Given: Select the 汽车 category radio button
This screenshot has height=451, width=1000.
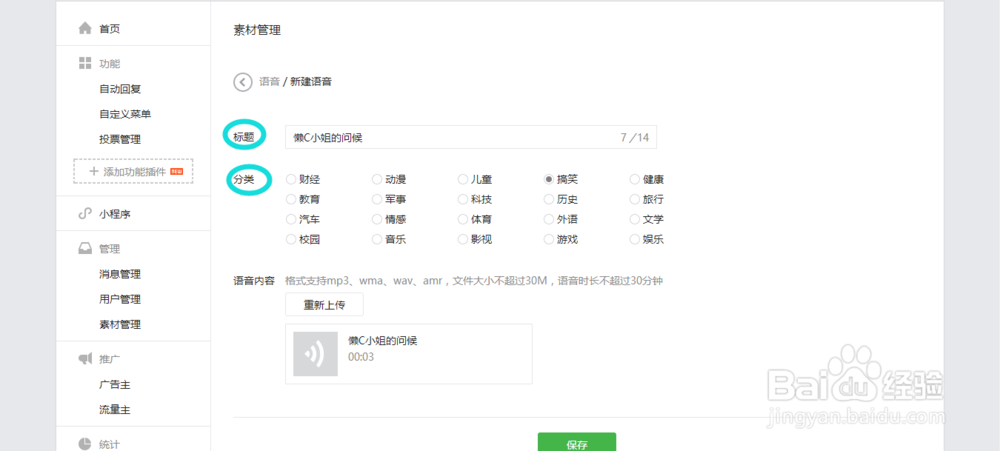Looking at the screenshot, I should 291,219.
